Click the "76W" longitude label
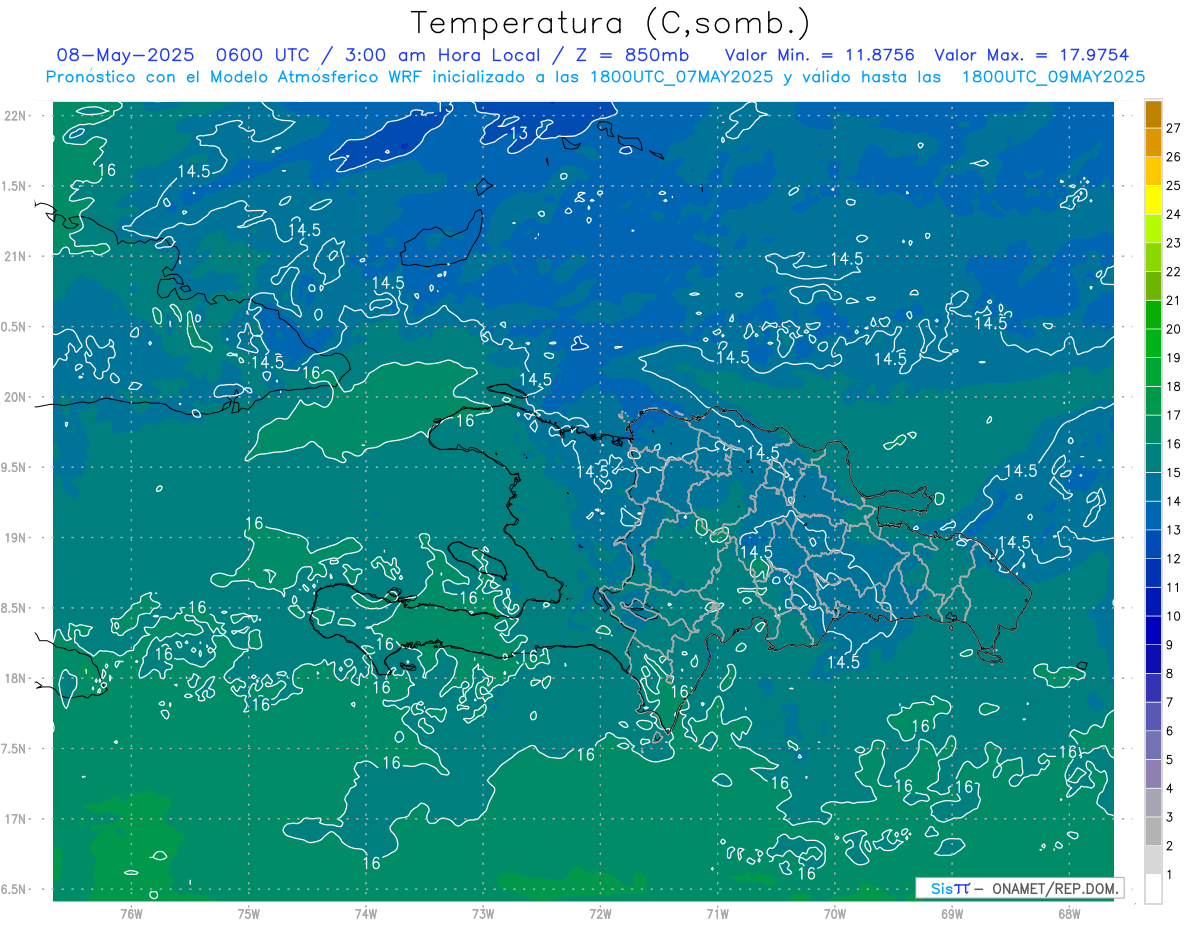This screenshot has width=1200, height=927. coord(131,914)
